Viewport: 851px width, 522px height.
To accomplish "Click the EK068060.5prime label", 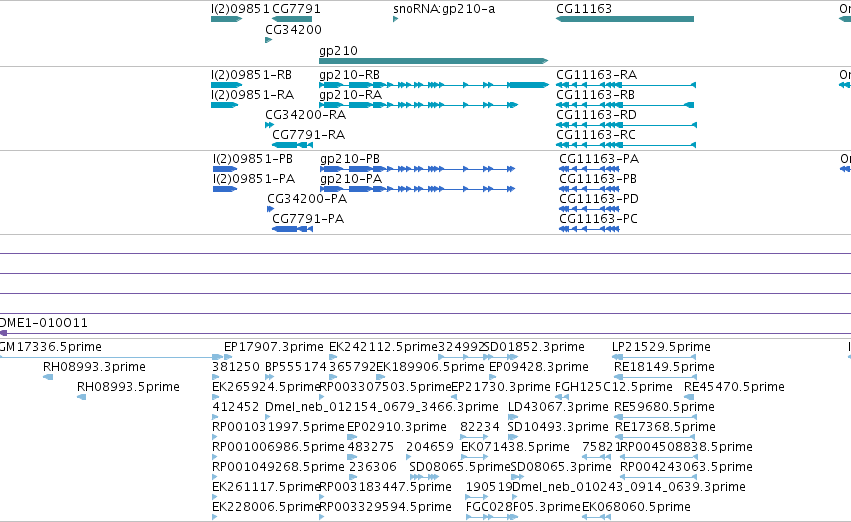I will [636, 507].
